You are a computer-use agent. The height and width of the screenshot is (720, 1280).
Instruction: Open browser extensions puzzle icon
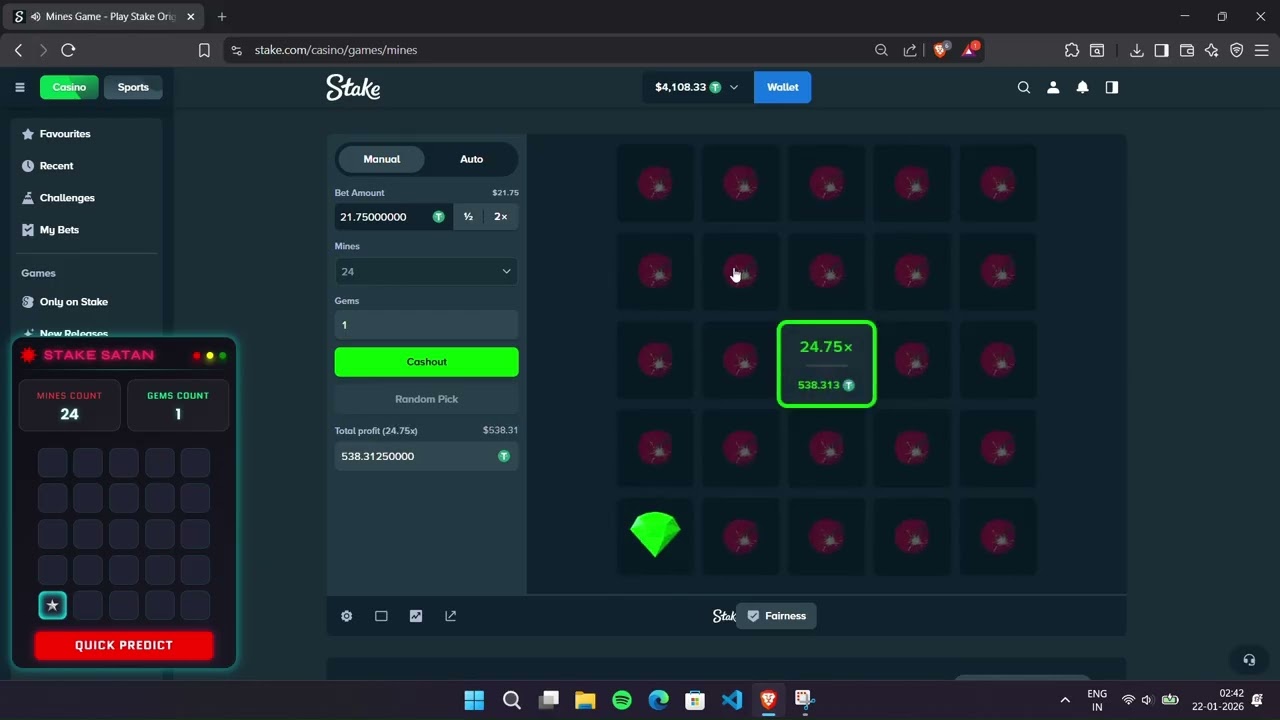point(1072,50)
